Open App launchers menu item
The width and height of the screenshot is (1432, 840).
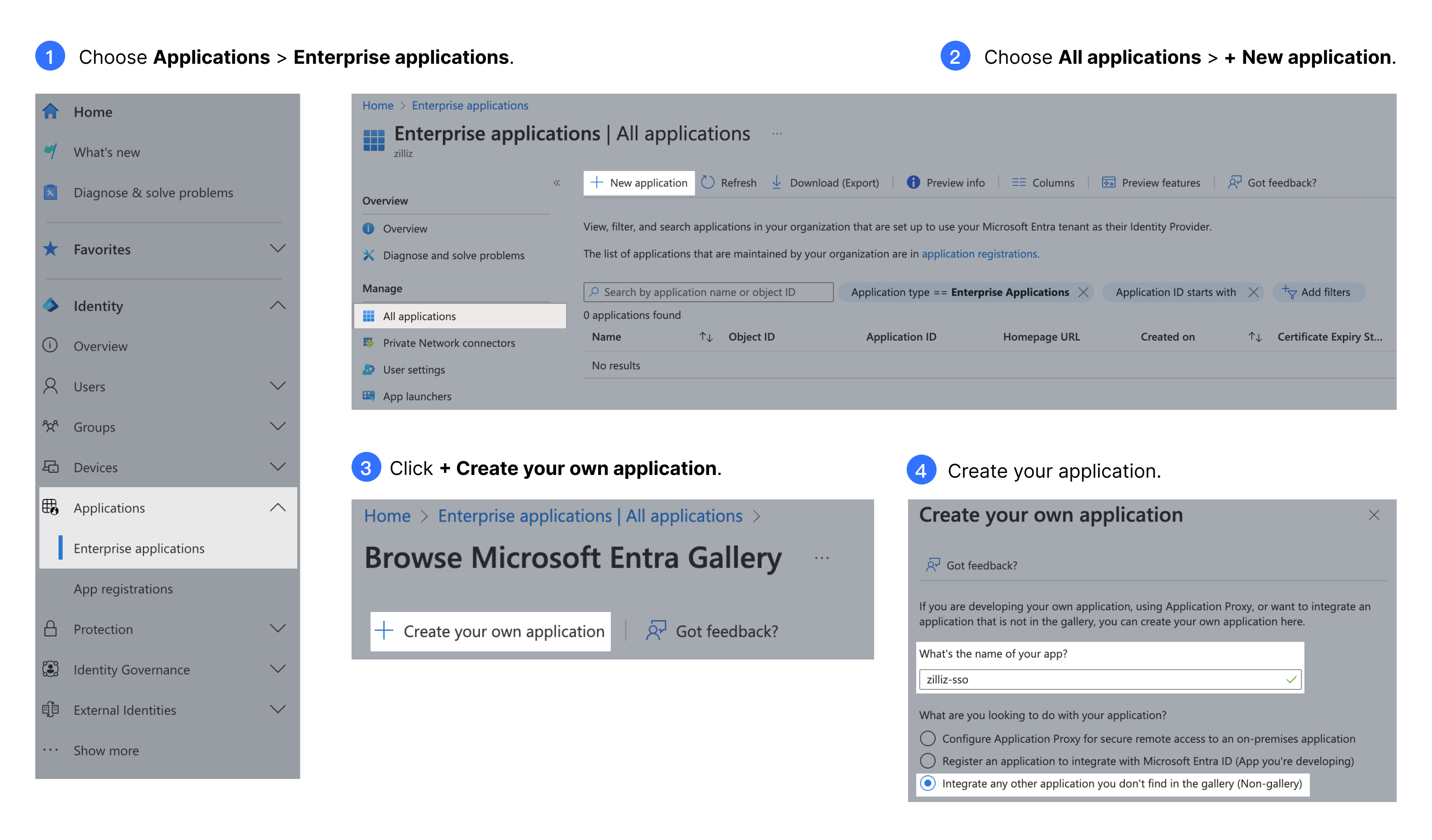point(417,396)
